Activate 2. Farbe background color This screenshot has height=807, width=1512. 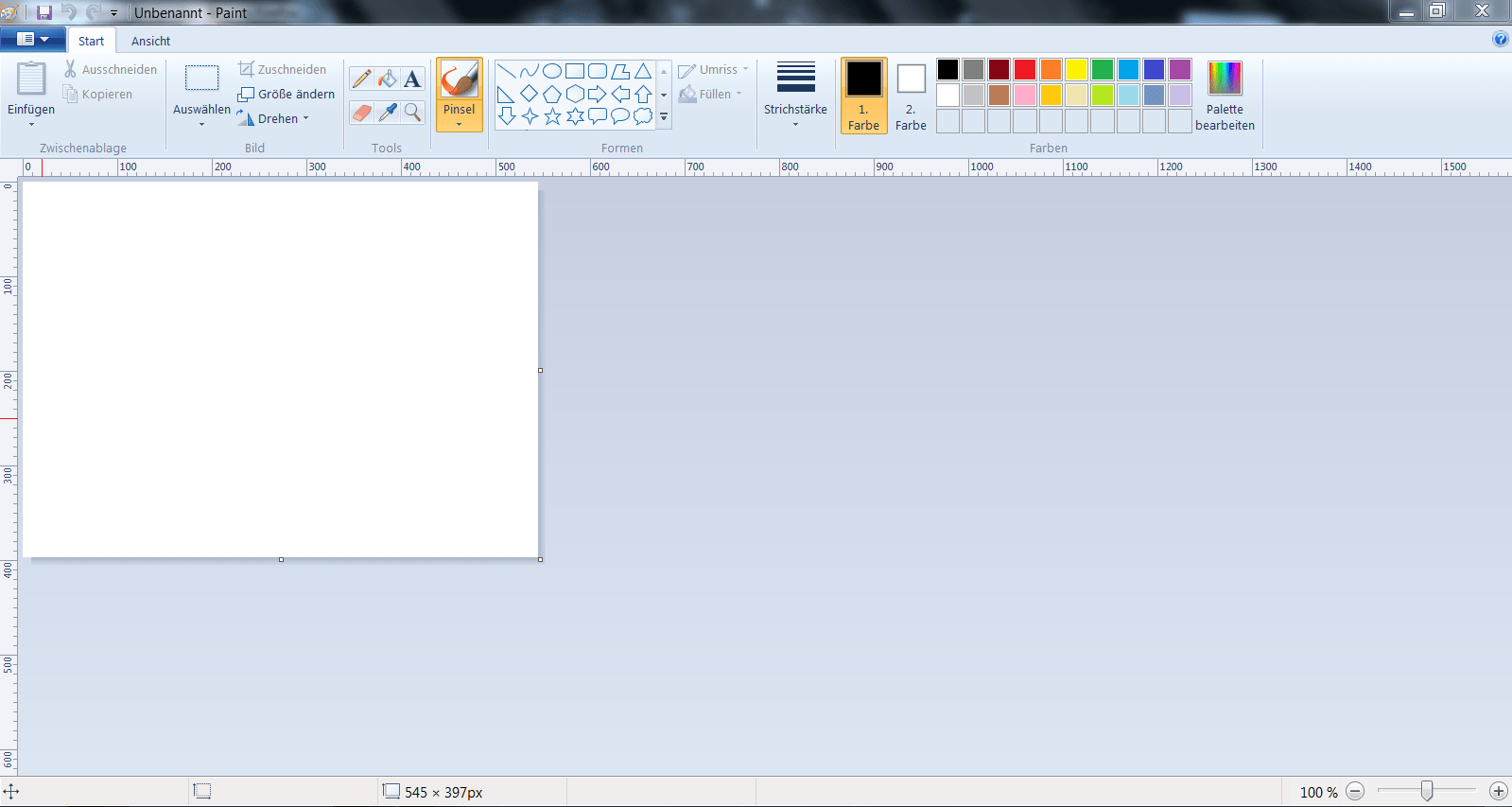[911, 96]
